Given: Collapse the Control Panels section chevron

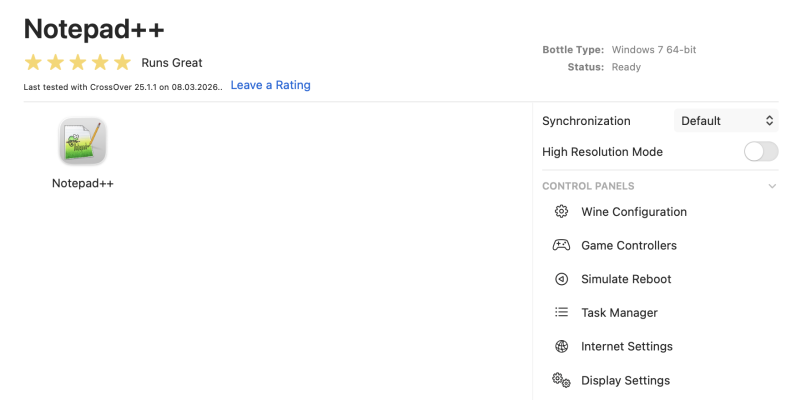Looking at the screenshot, I should point(772,186).
